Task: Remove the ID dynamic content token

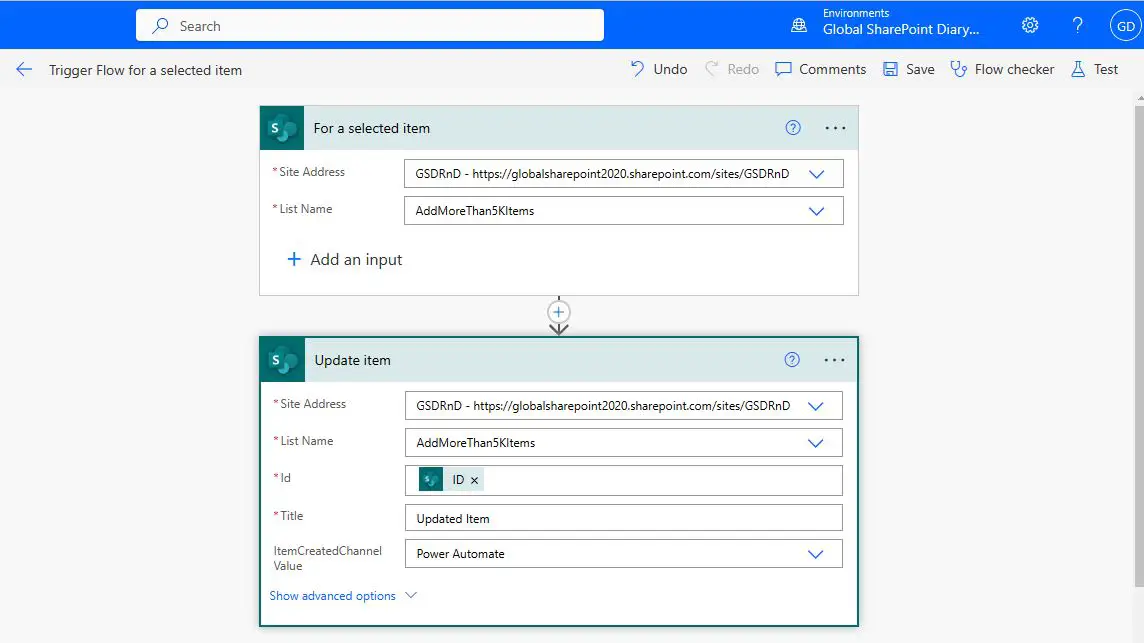Action: click(x=475, y=480)
